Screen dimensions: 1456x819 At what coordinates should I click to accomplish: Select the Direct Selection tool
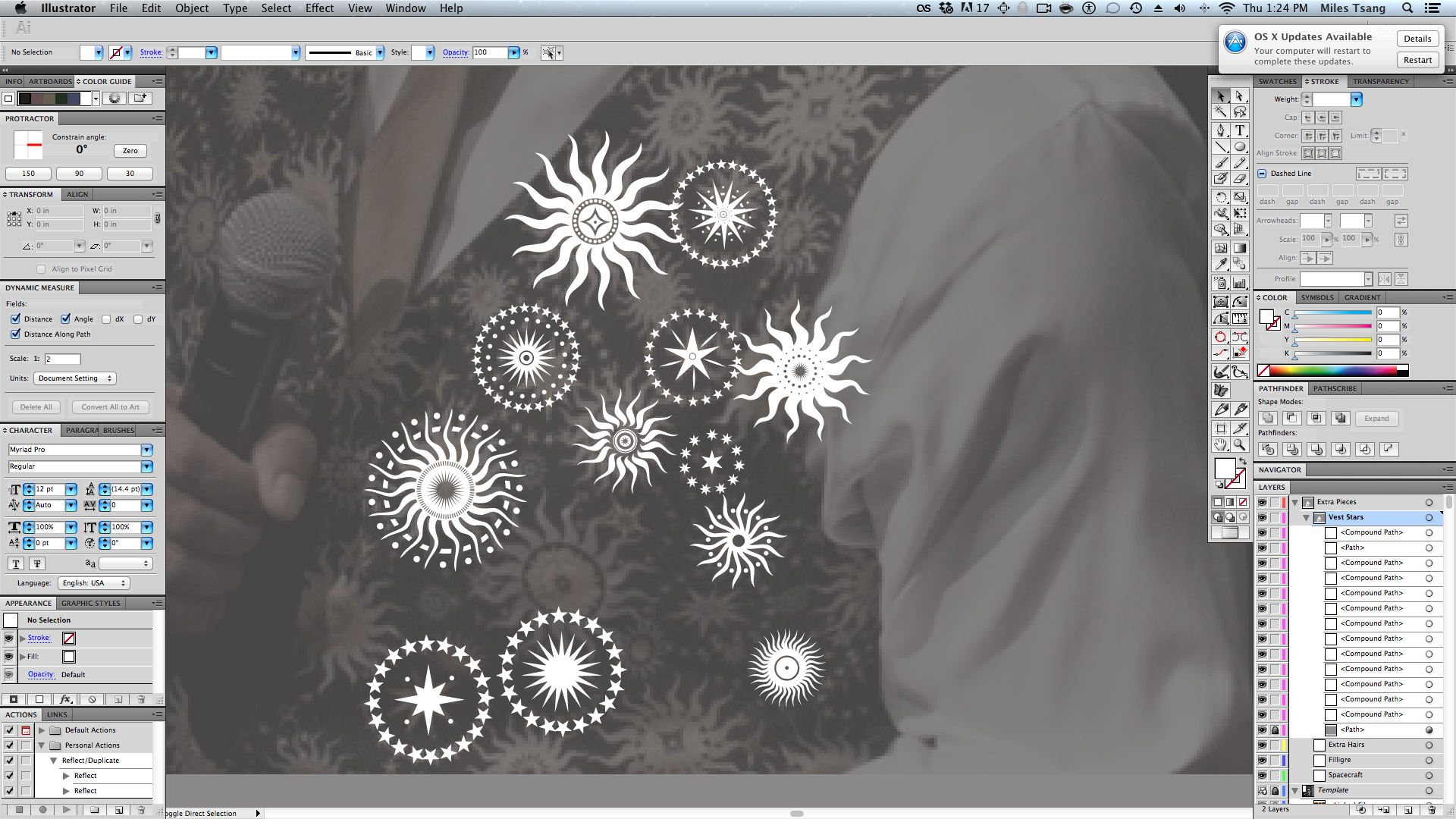pos(1239,96)
